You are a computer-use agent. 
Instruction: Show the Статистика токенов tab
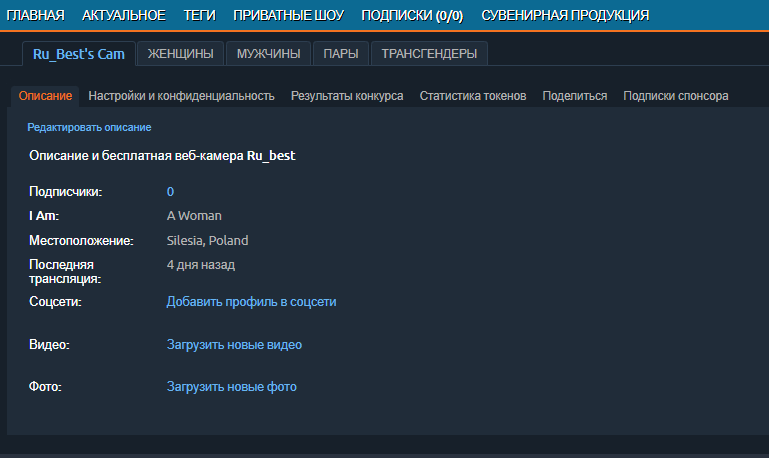(x=473, y=96)
